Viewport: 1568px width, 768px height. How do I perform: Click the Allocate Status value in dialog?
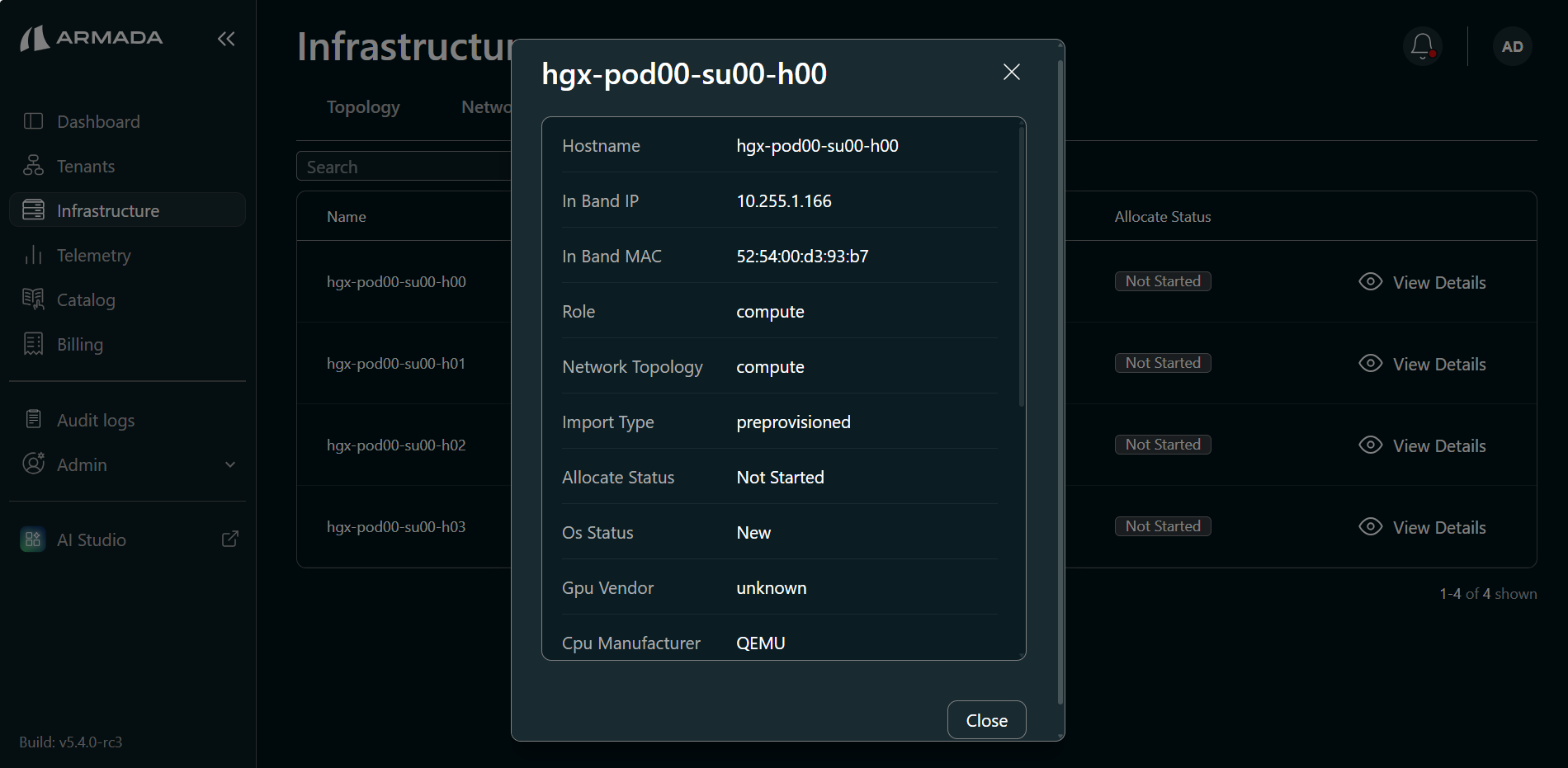point(780,477)
